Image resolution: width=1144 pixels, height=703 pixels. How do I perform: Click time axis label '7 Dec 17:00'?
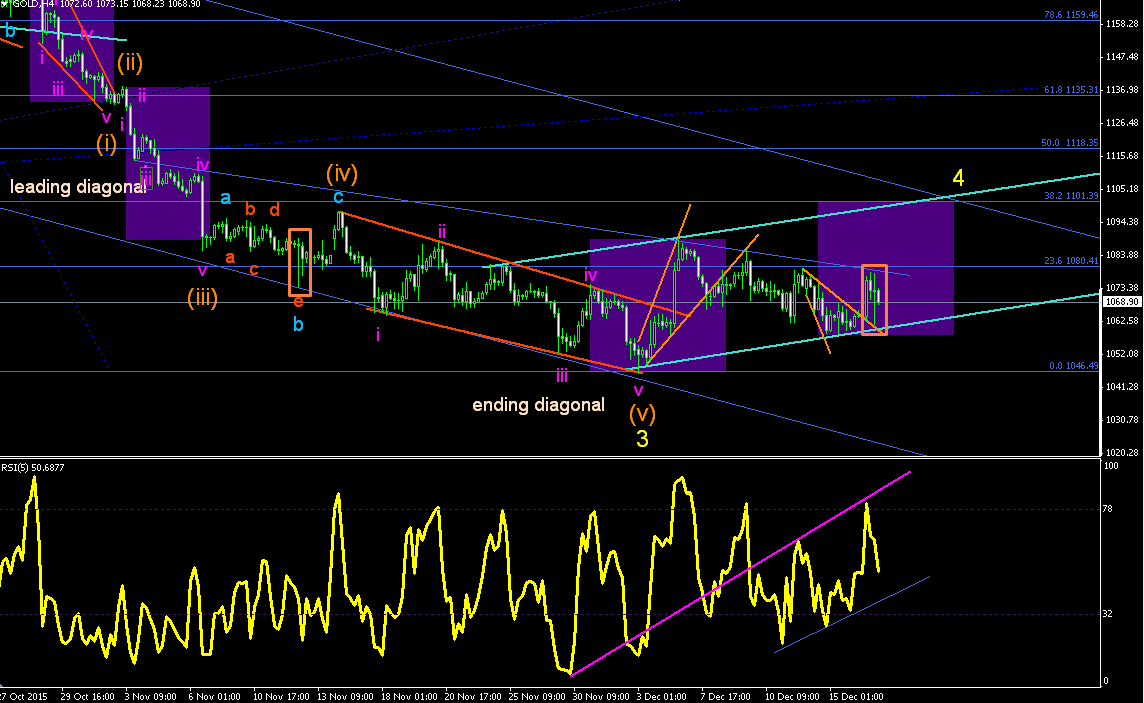(726, 696)
